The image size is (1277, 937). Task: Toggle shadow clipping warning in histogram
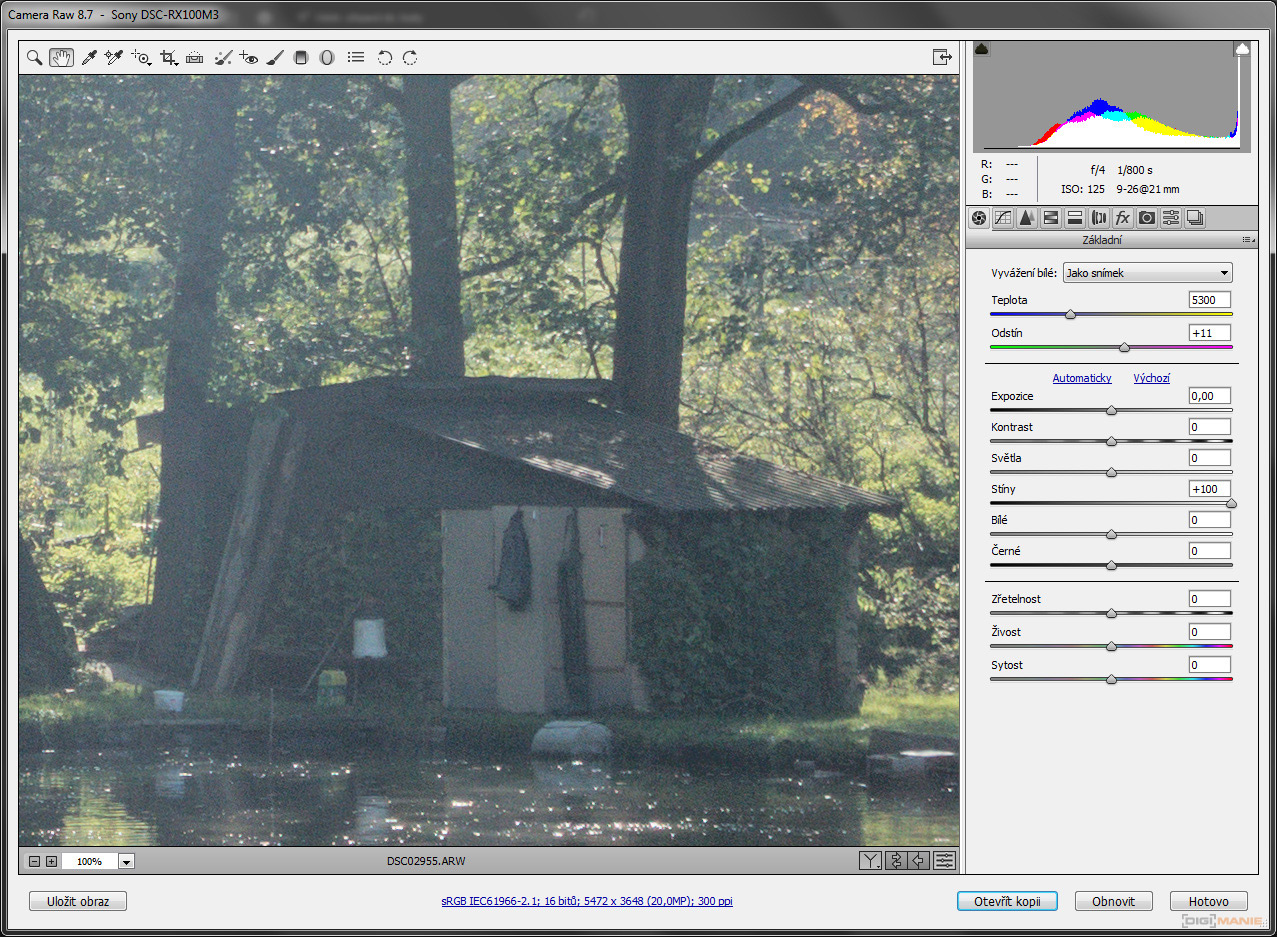click(x=982, y=48)
